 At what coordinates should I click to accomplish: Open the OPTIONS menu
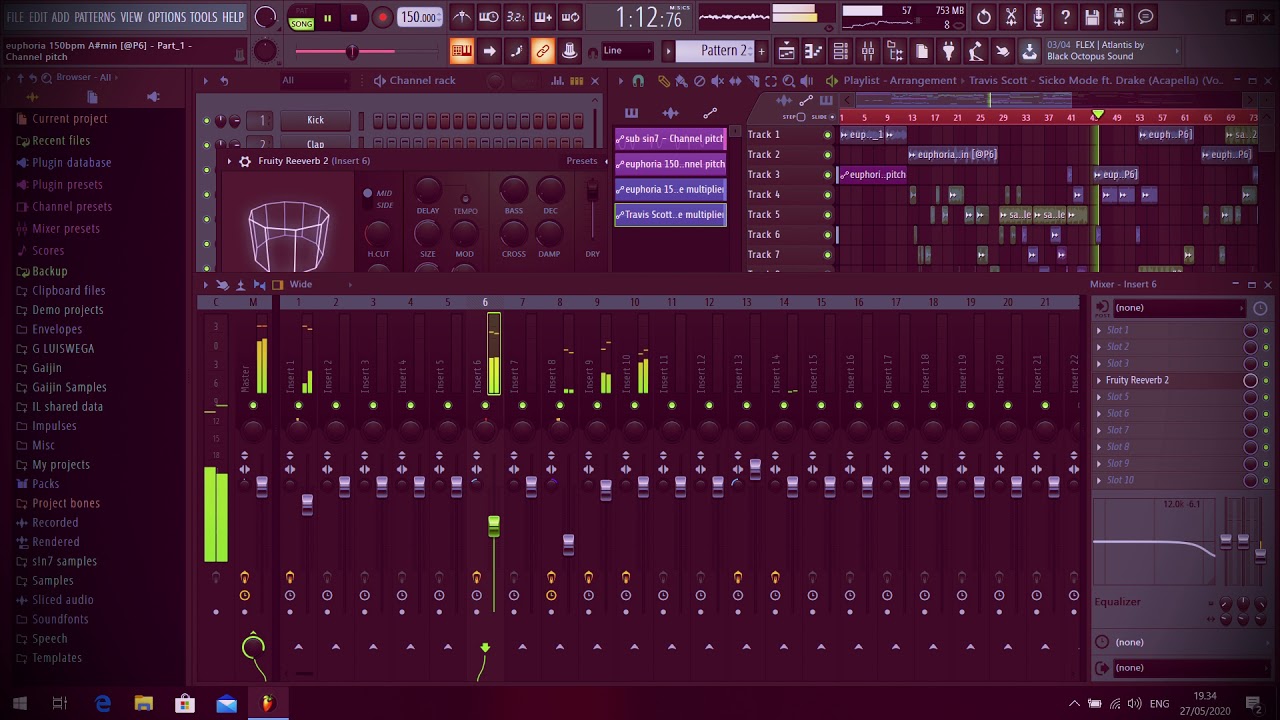tap(167, 17)
